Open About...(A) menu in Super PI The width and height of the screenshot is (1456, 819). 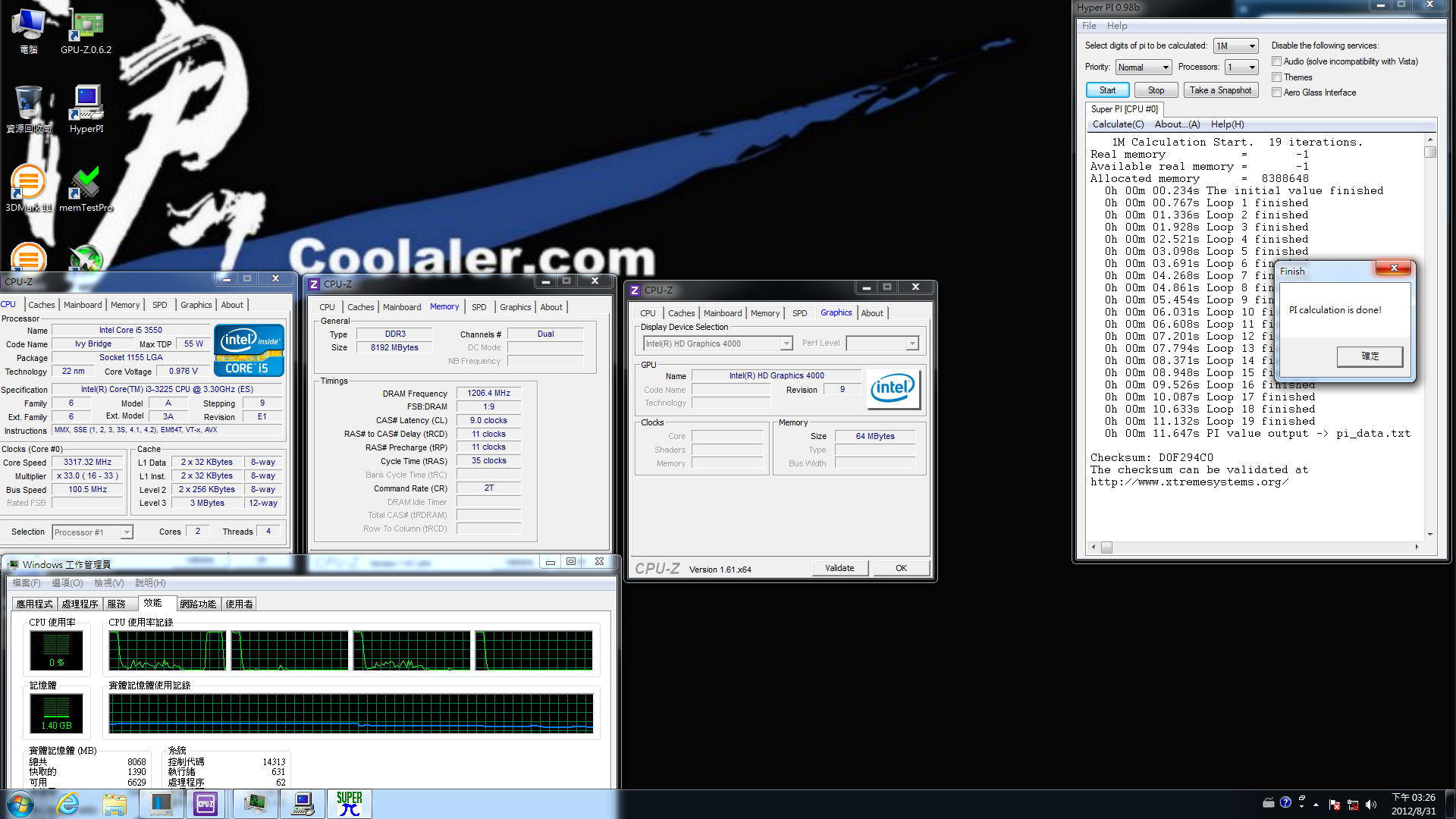pyautogui.click(x=1177, y=124)
